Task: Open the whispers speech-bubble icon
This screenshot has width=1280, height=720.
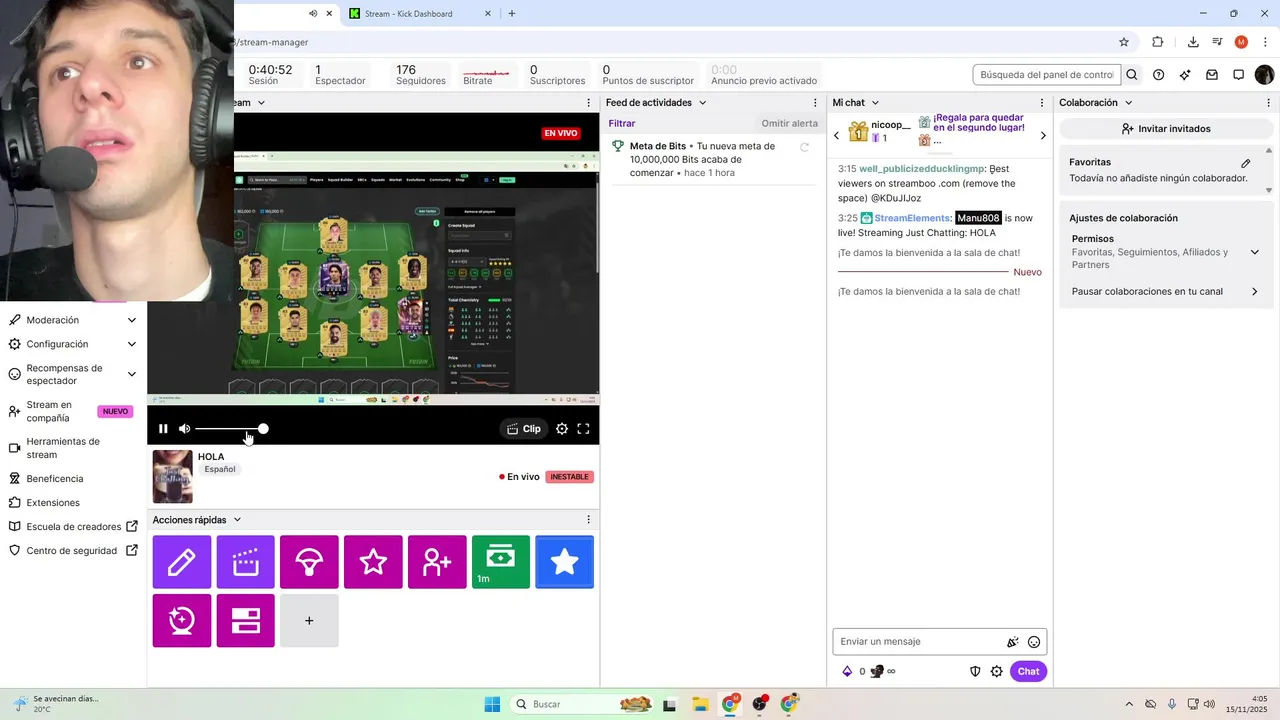Action: coord(1238,75)
